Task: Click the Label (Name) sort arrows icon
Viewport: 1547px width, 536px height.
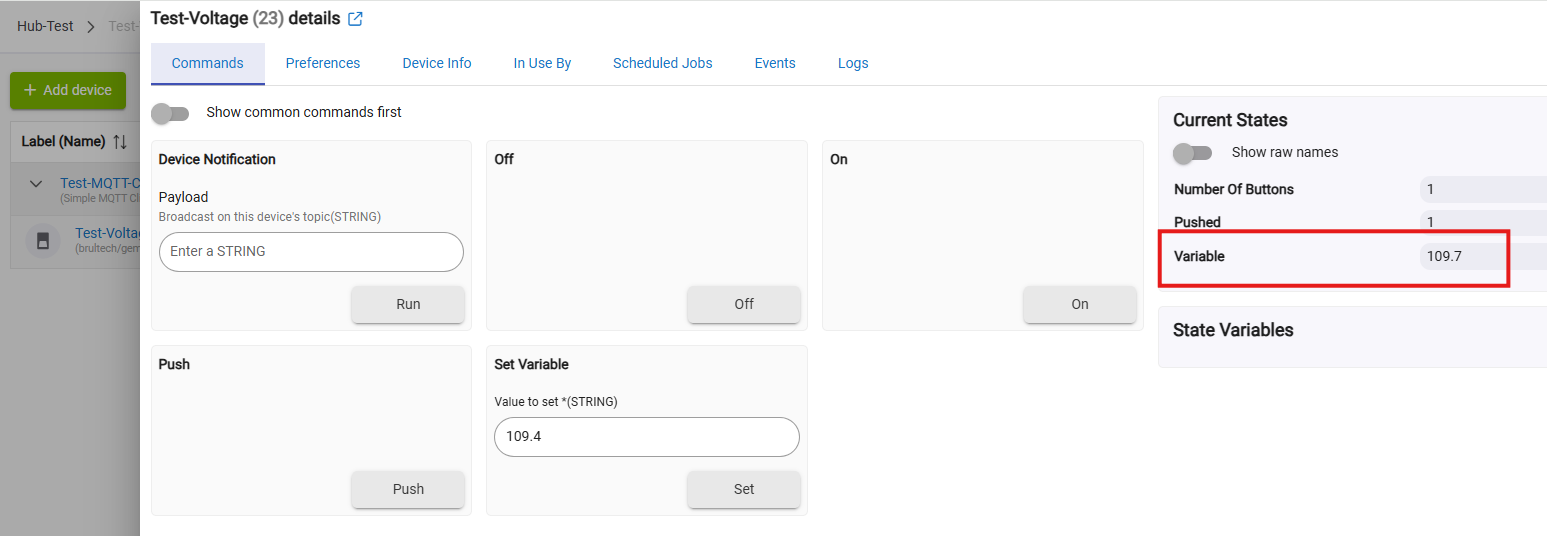Action: (120, 142)
